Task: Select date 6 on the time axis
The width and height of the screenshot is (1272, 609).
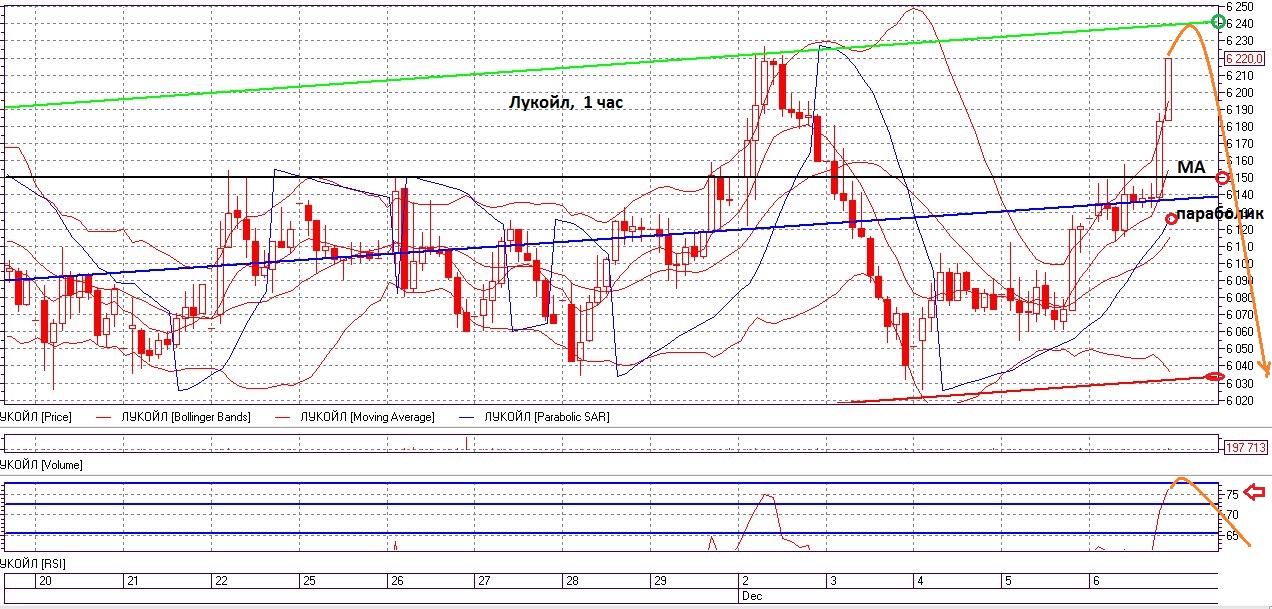Action: 1096,581
